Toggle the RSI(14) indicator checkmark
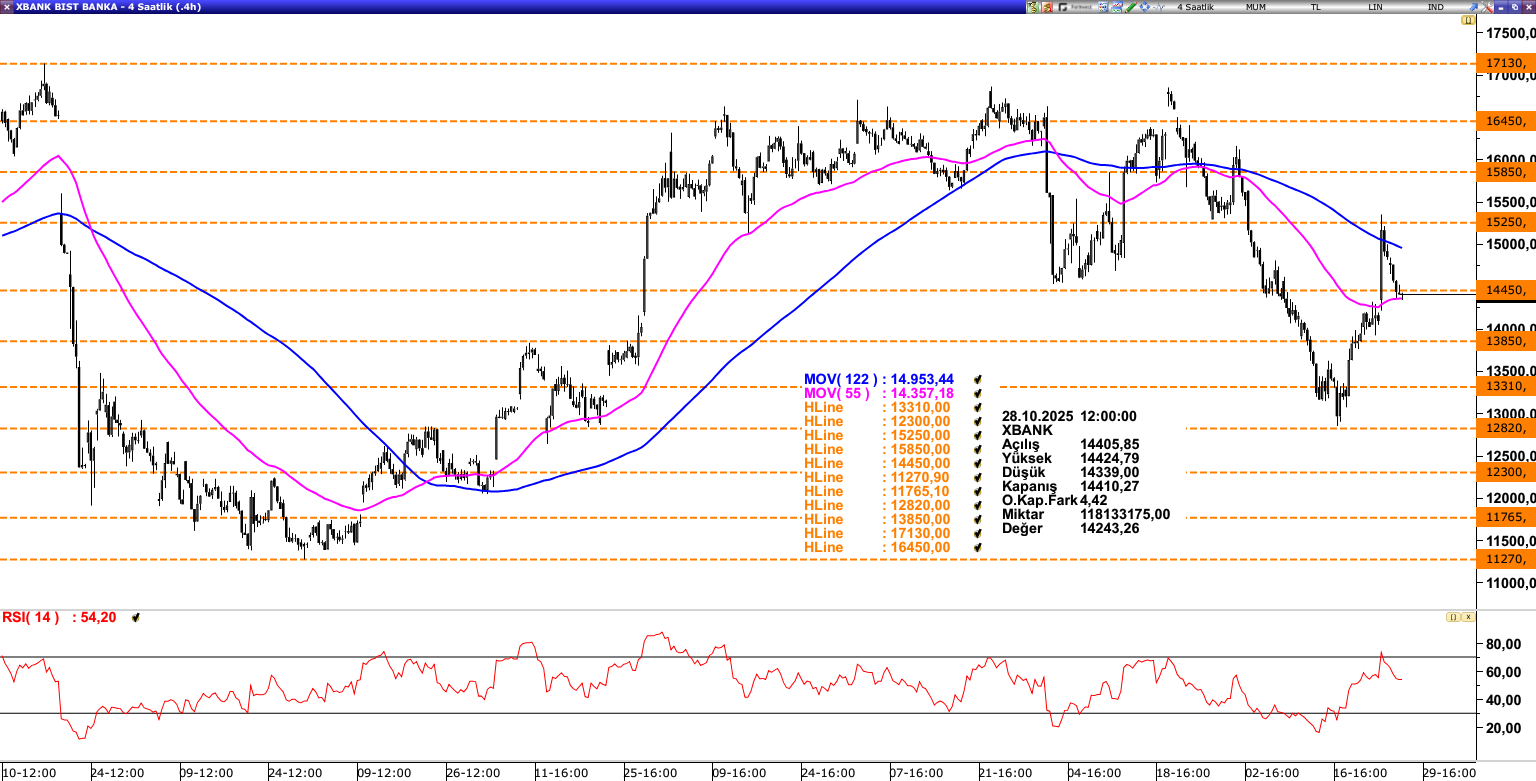The height and width of the screenshot is (781, 1536). tap(136, 617)
